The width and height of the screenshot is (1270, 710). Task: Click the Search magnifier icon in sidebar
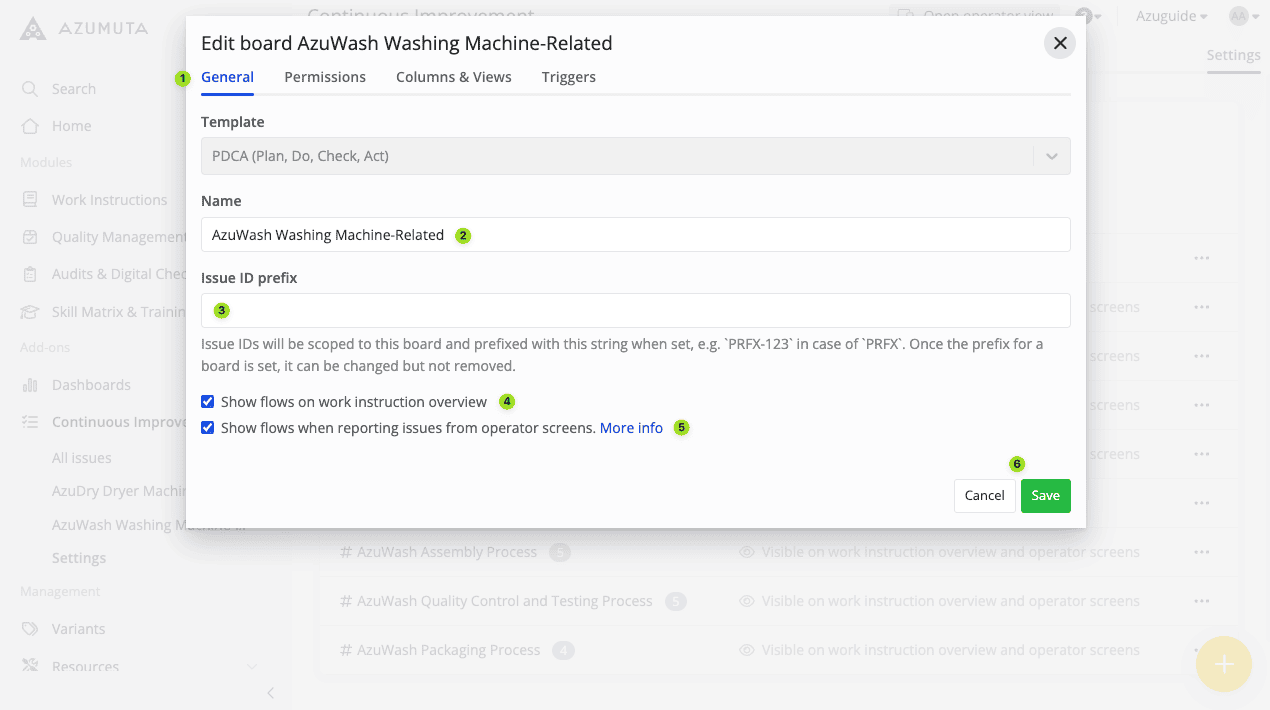coord(30,89)
